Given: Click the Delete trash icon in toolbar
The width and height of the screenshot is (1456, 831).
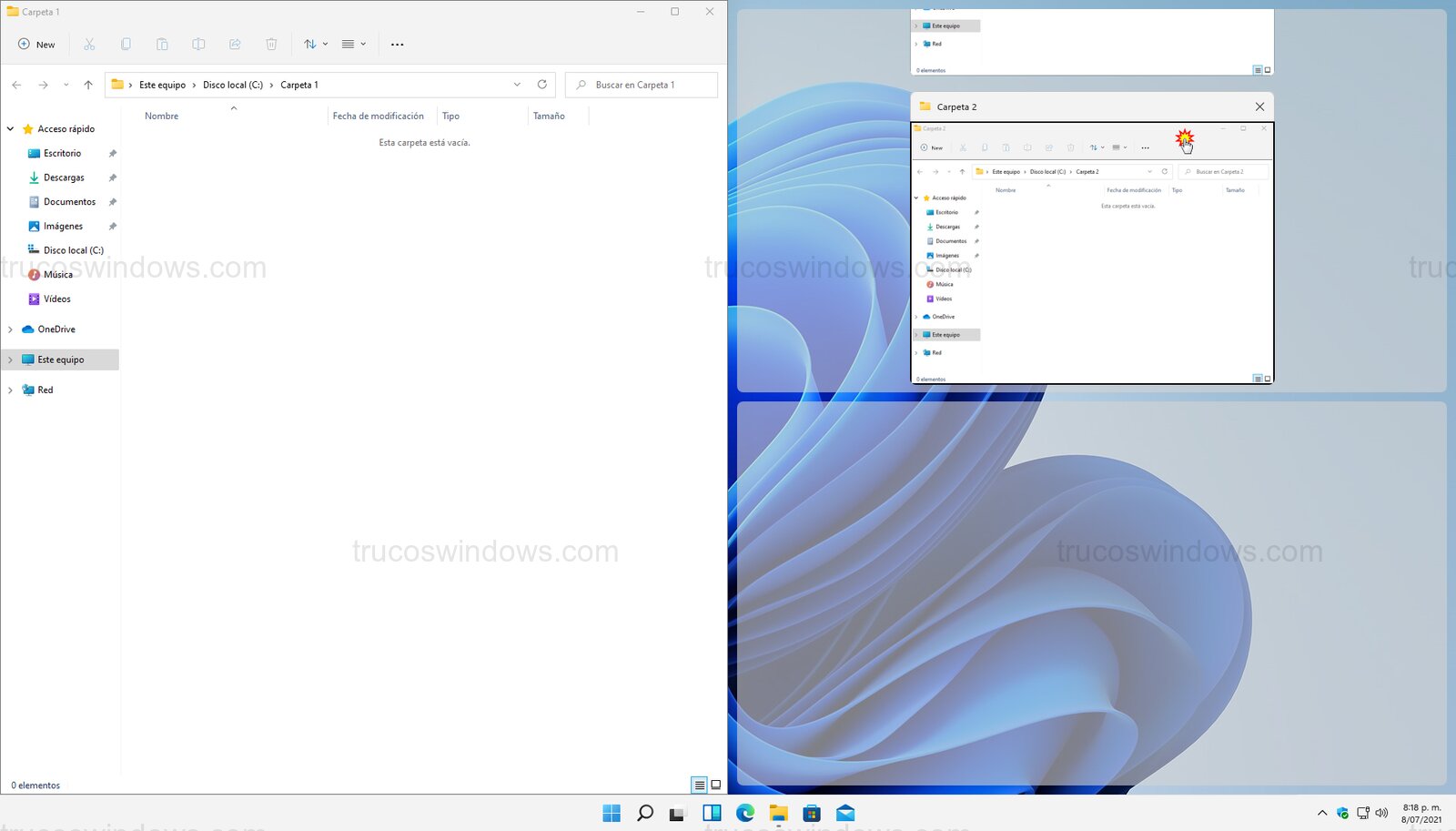Looking at the screenshot, I should (x=271, y=45).
